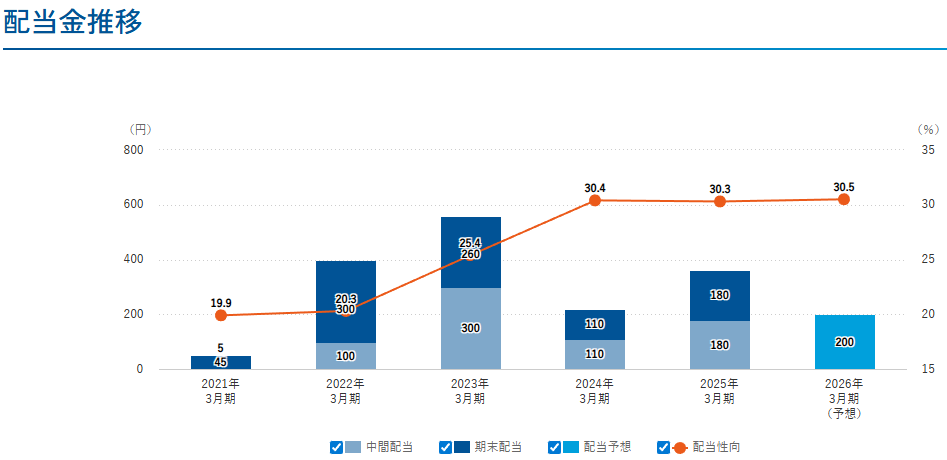Toggle the 期末配当 legend checkbox
The image size is (947, 460).
pyautogui.click(x=445, y=447)
